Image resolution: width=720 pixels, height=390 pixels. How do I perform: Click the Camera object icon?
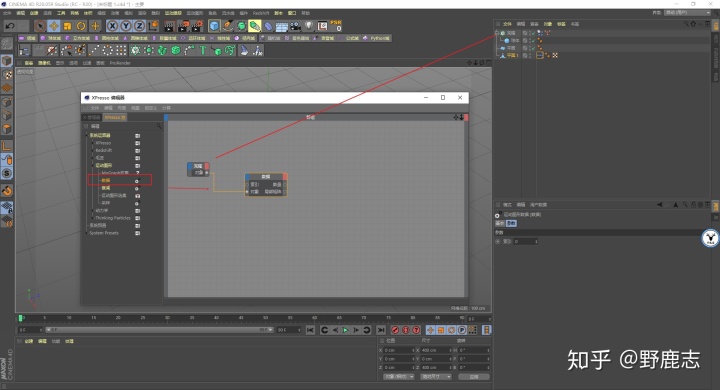pyautogui.click(x=295, y=26)
